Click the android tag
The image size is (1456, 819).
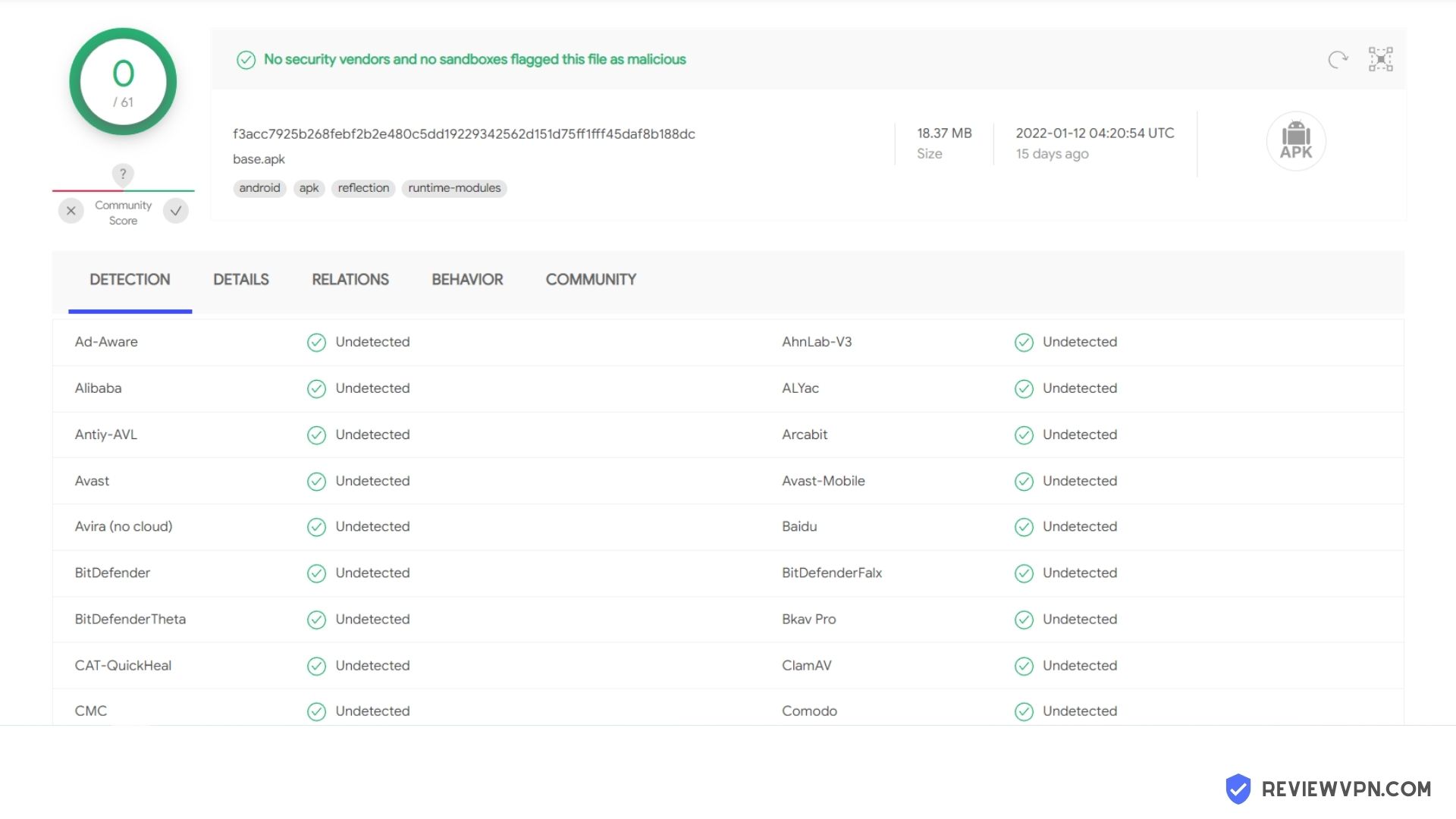pos(259,188)
